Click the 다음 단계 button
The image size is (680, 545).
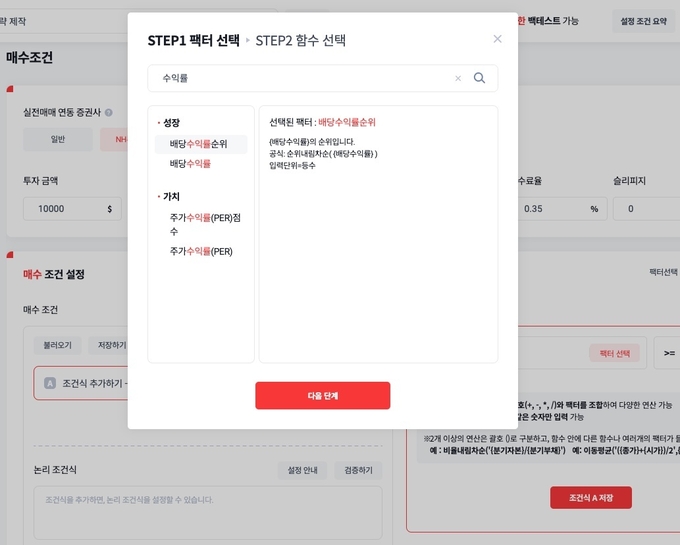pos(323,395)
